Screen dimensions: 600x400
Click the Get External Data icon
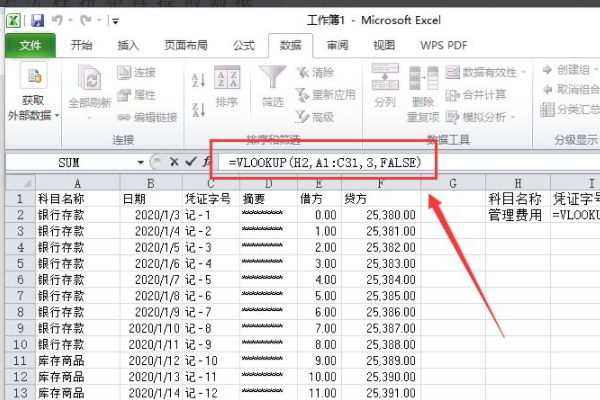[32, 84]
